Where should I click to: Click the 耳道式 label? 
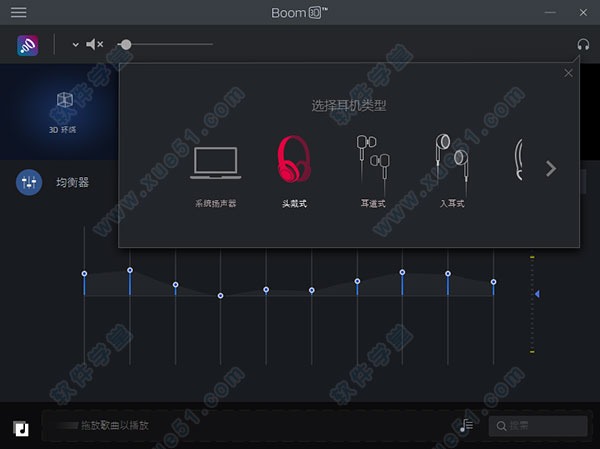pos(373,203)
